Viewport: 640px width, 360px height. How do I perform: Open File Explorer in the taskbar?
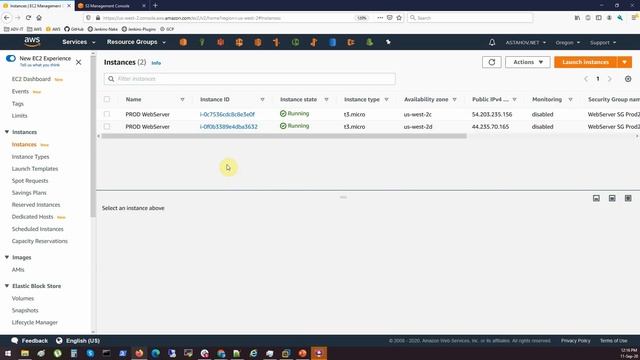[25, 353]
